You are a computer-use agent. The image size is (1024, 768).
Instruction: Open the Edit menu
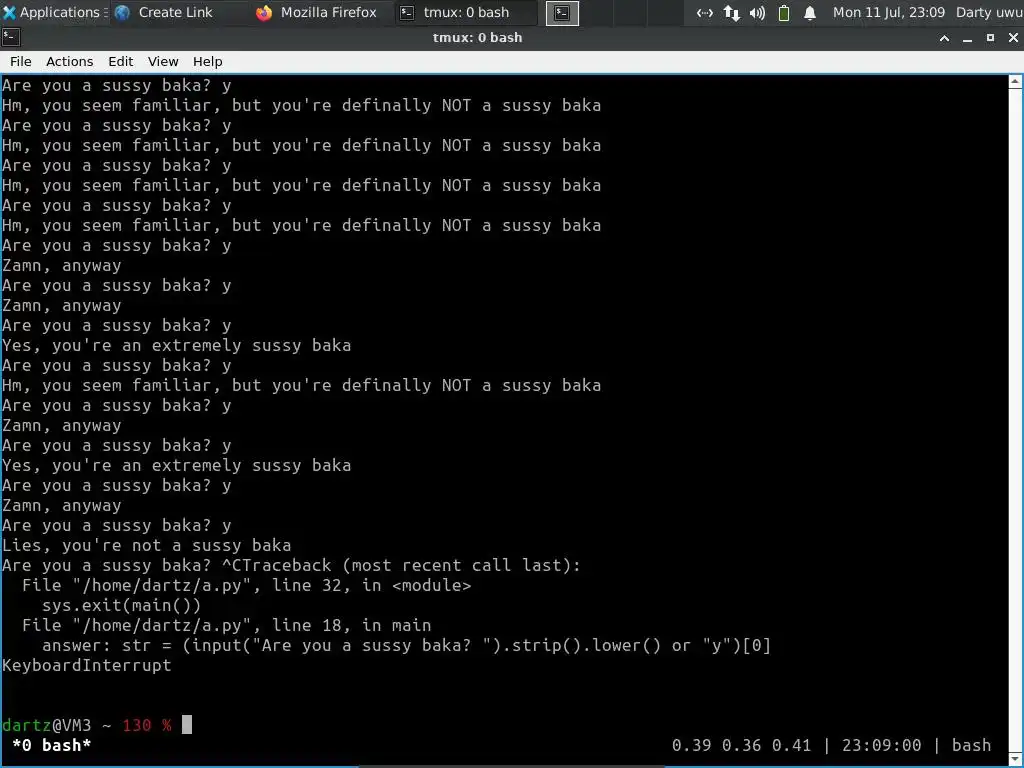(x=120, y=61)
